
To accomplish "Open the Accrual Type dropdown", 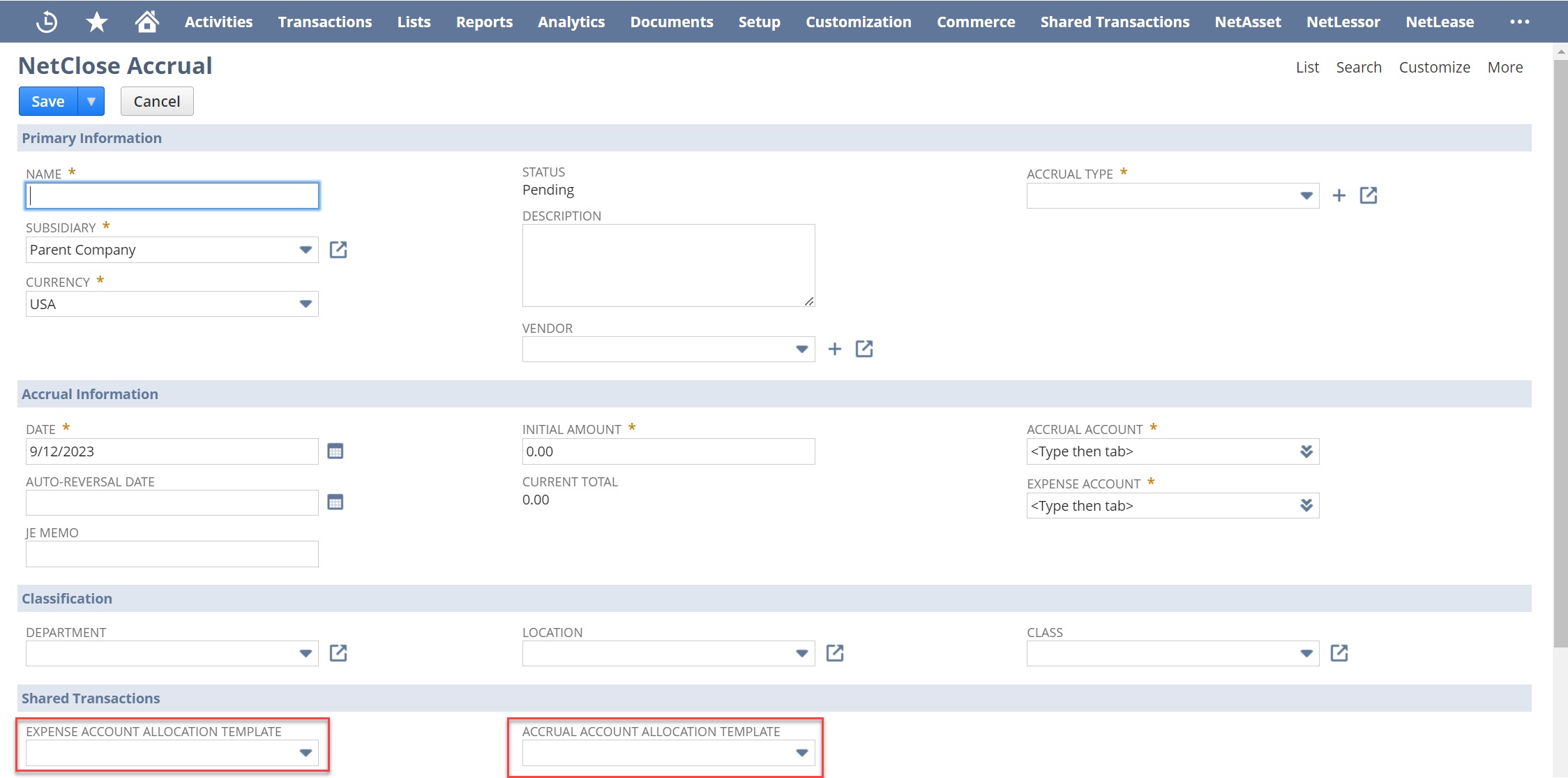I will point(1306,196).
